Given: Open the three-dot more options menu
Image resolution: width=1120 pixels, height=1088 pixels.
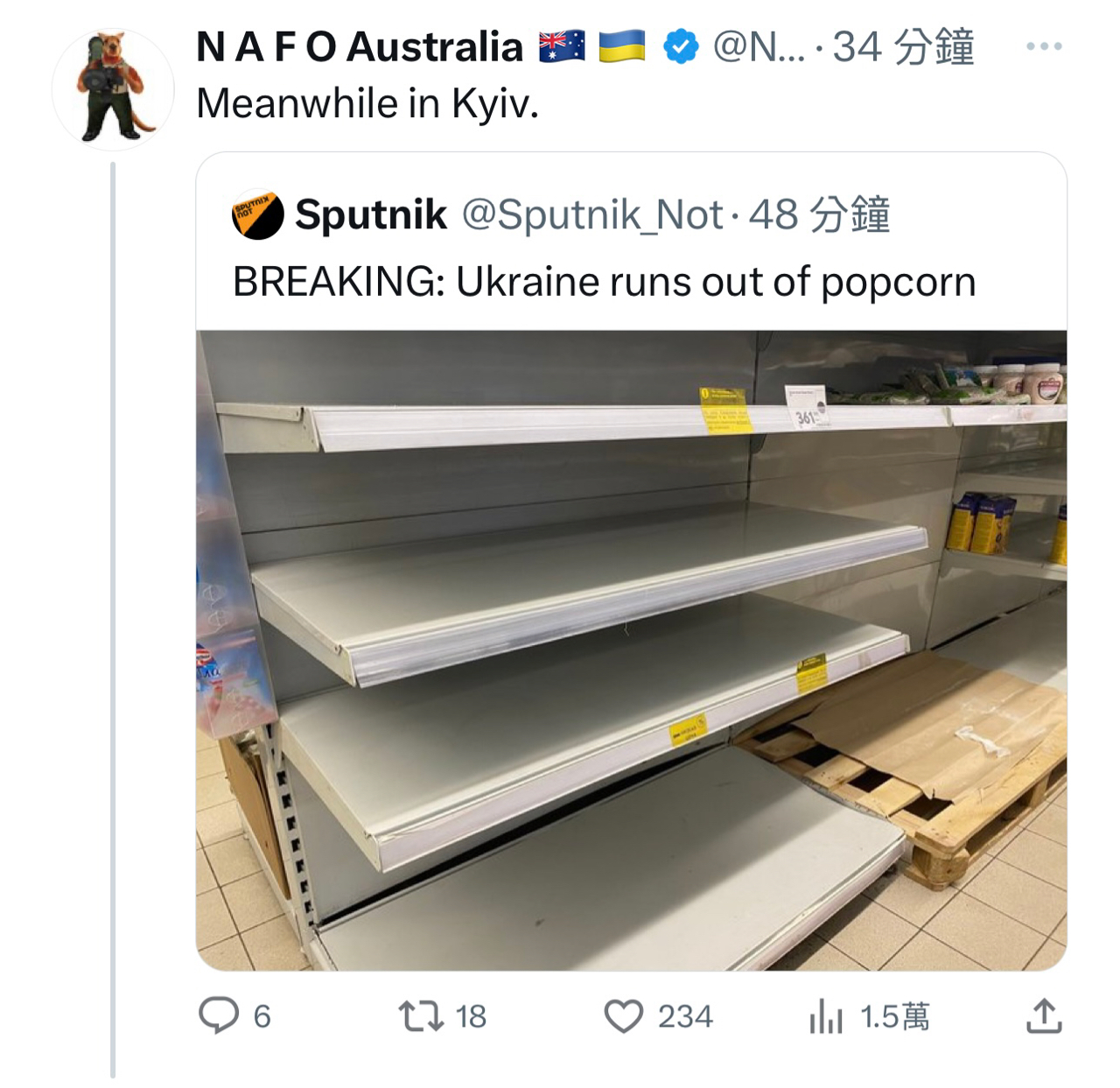Looking at the screenshot, I should pos(1044,46).
